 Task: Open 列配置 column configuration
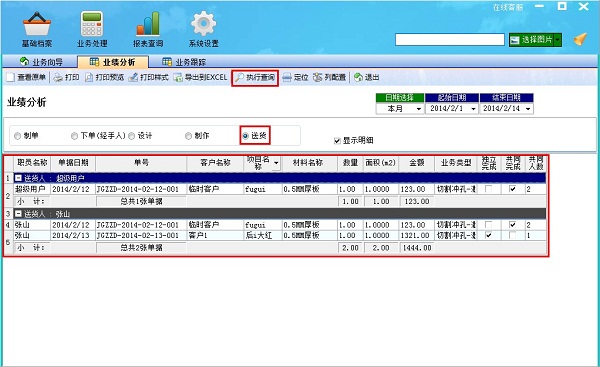point(329,77)
